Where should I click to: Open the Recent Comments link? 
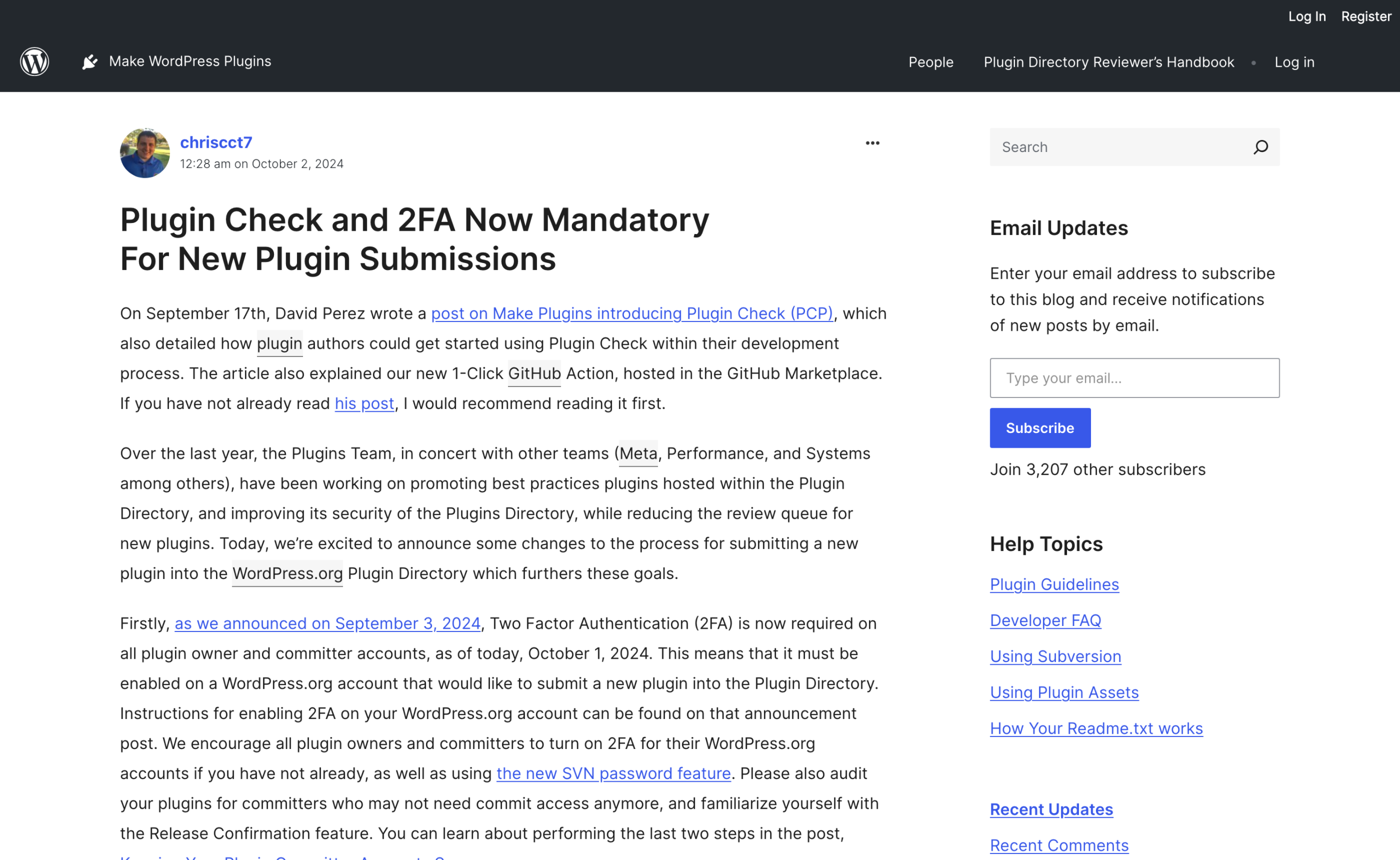click(x=1059, y=845)
